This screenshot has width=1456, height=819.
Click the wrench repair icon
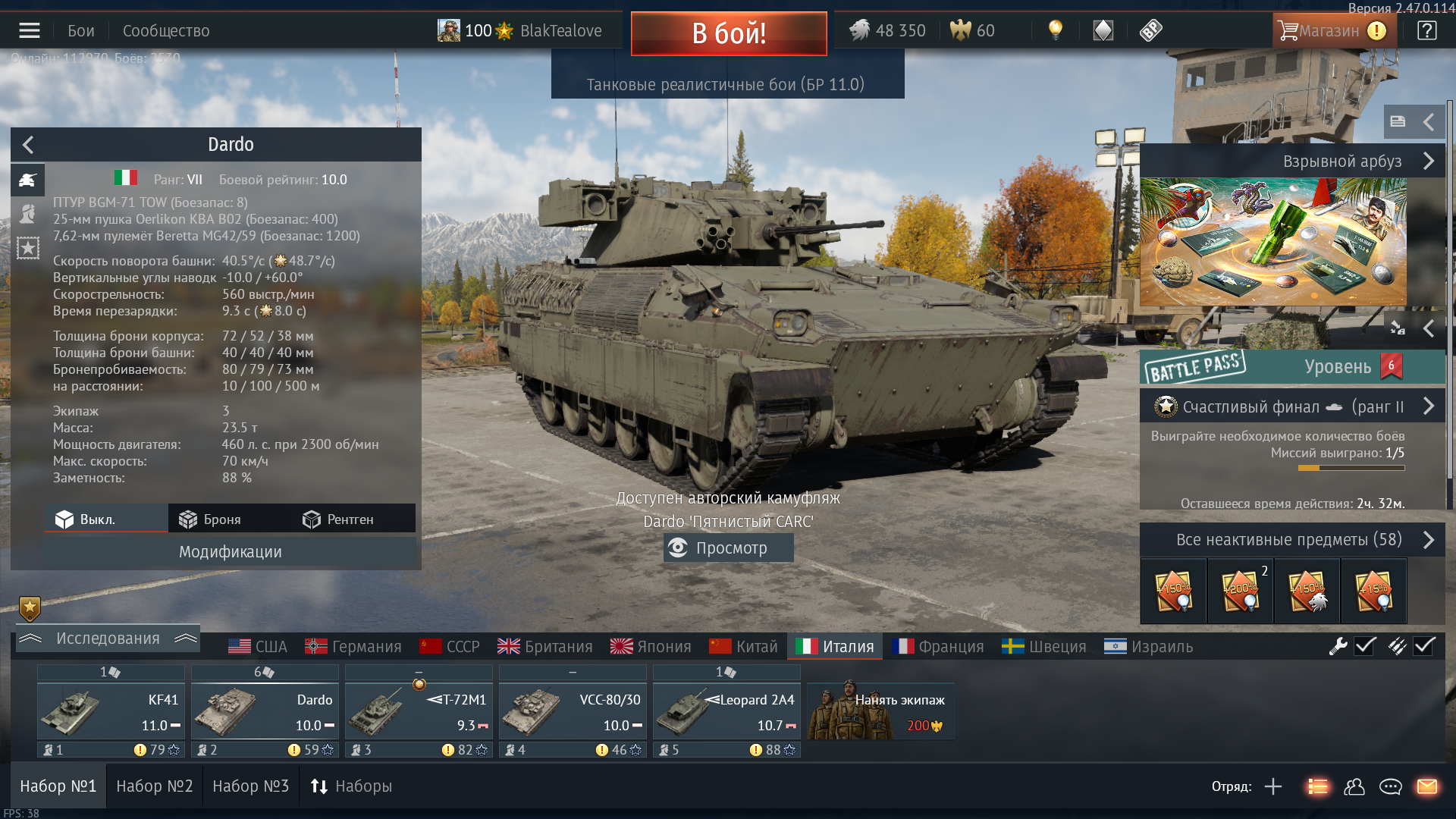click(x=1338, y=646)
